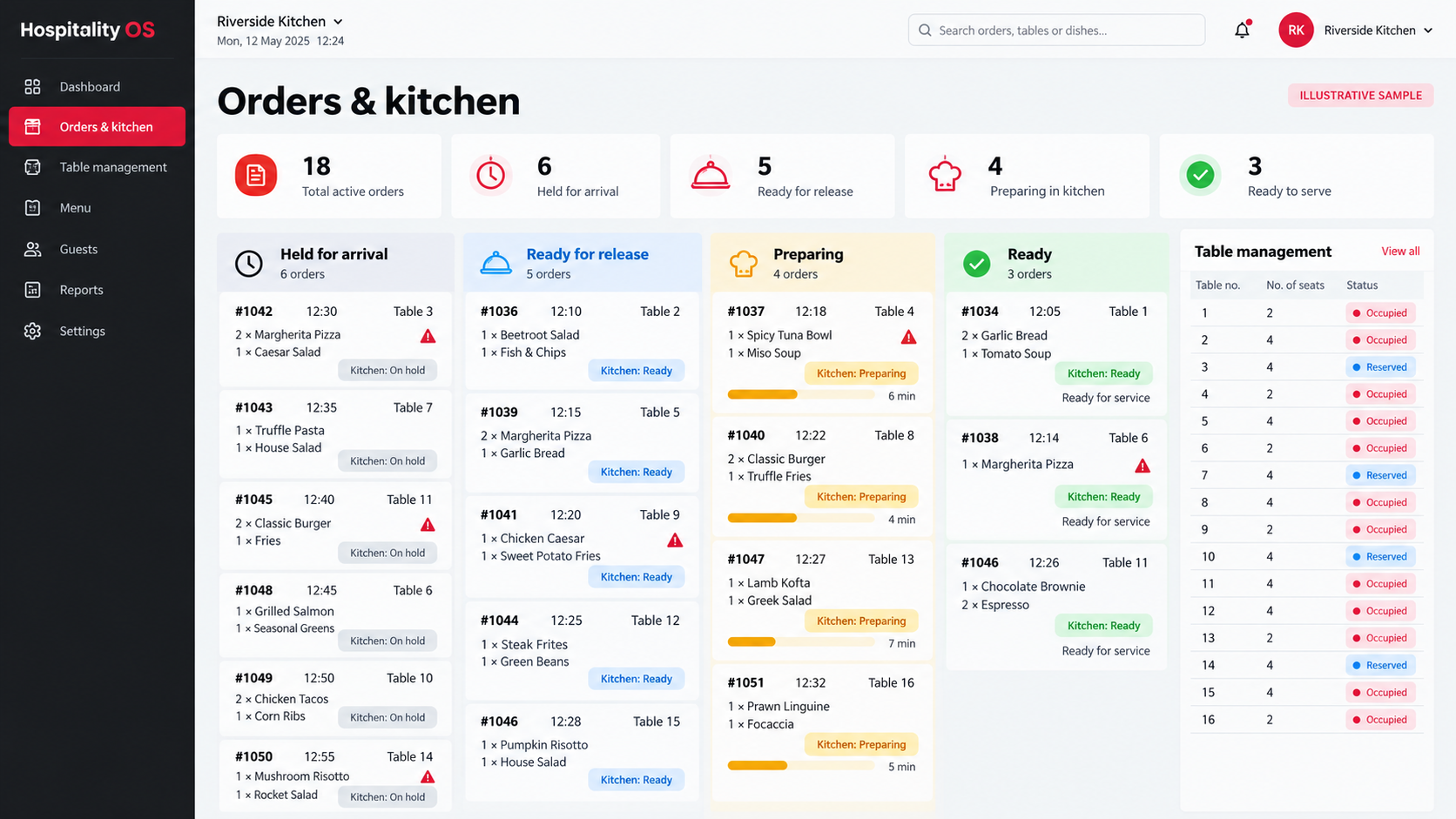Click View all in Table management

(1400, 252)
